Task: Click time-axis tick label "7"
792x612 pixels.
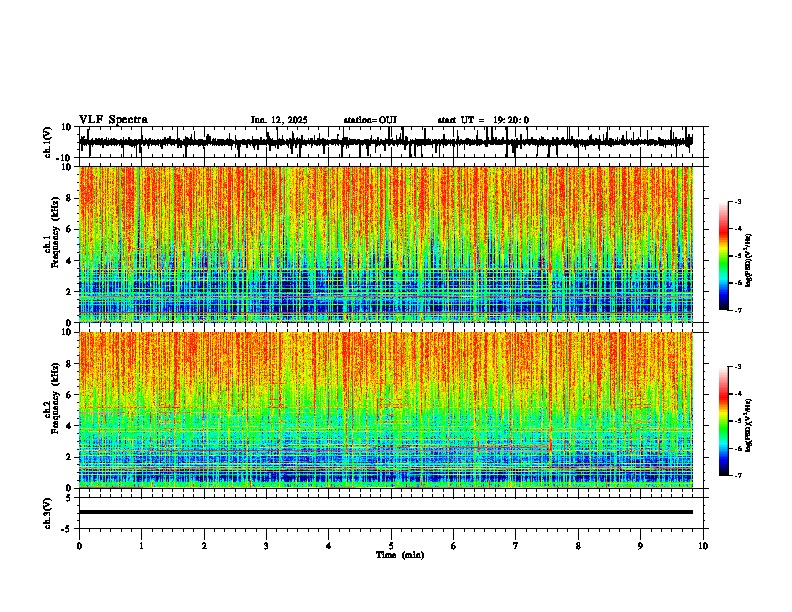Action: coord(515,546)
